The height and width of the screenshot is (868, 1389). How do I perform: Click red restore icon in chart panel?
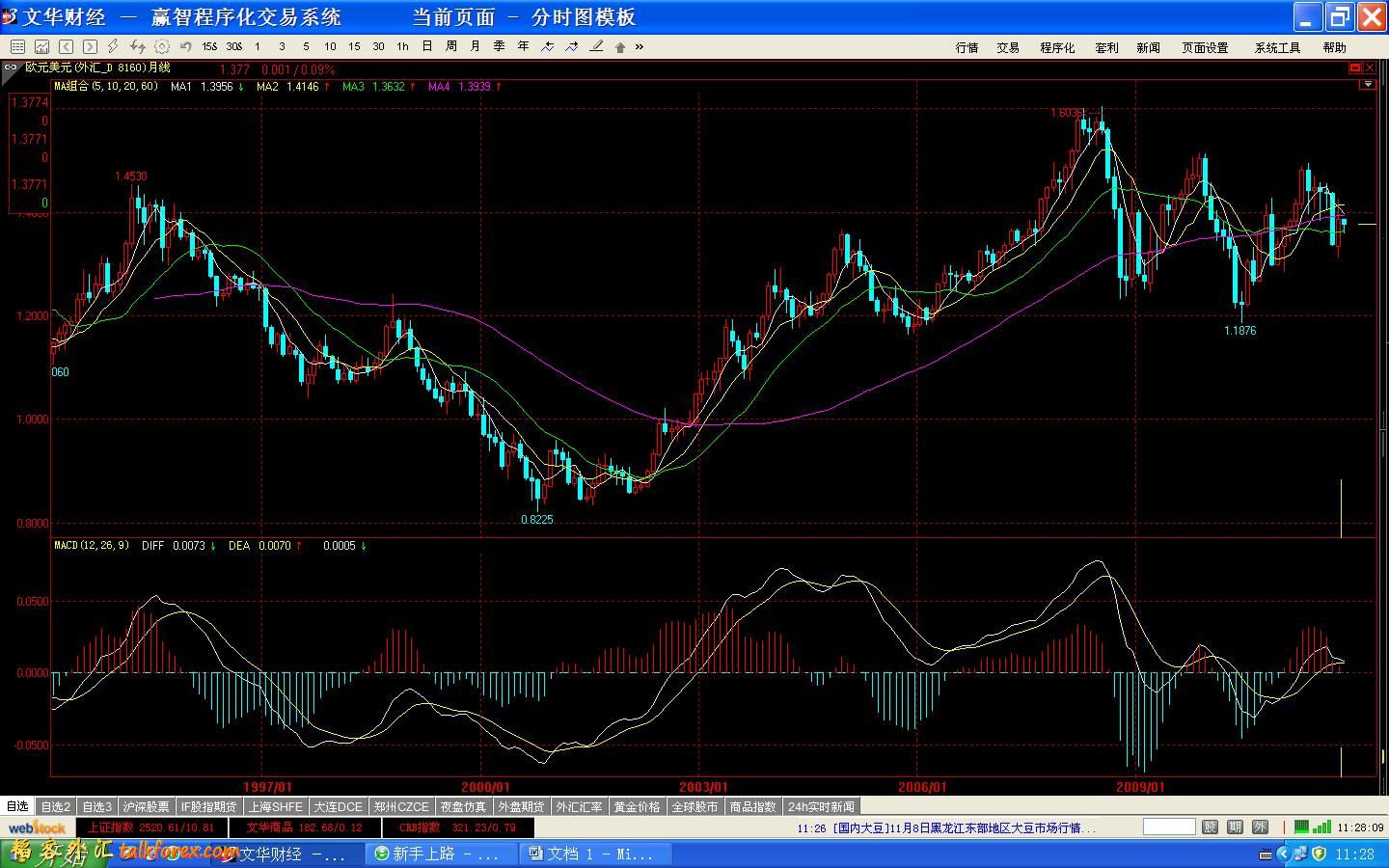coord(1354,68)
